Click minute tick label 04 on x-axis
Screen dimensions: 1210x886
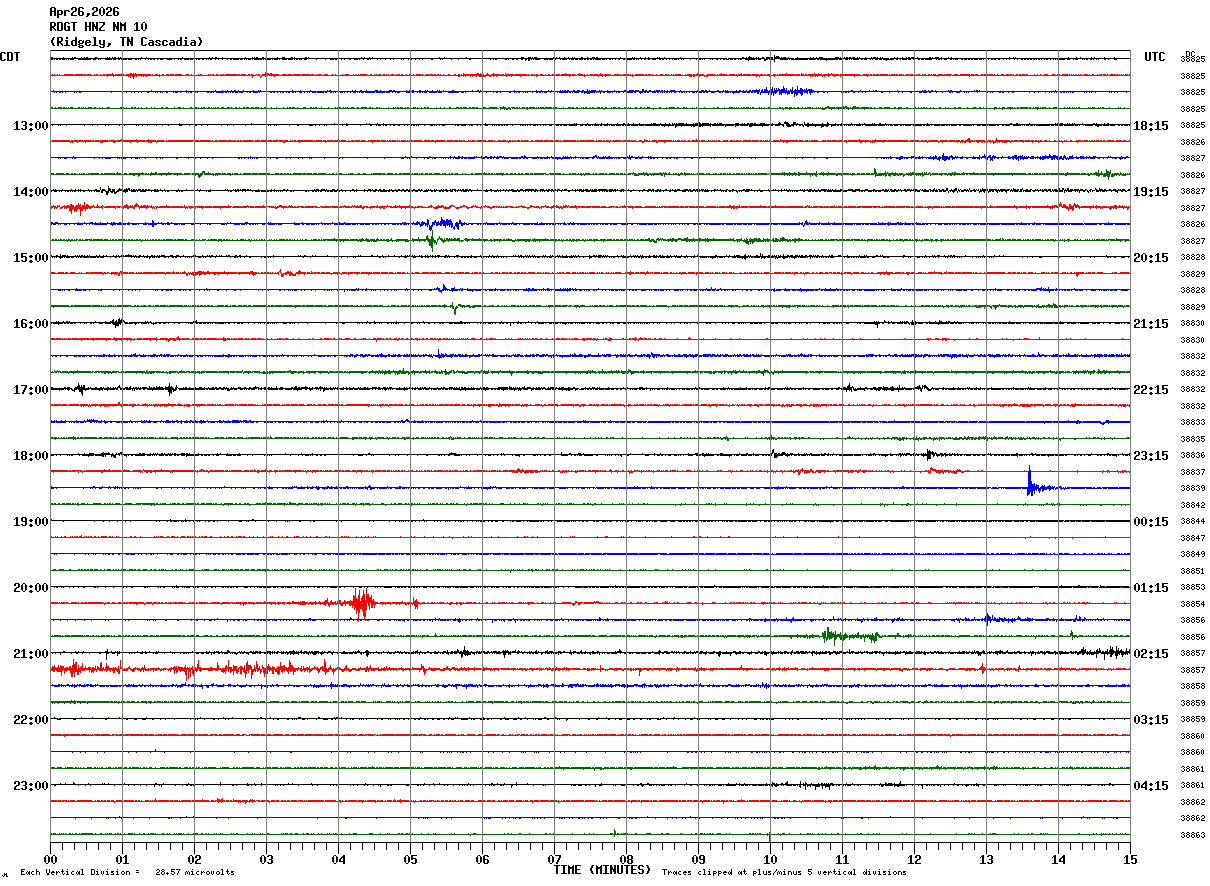pos(338,860)
